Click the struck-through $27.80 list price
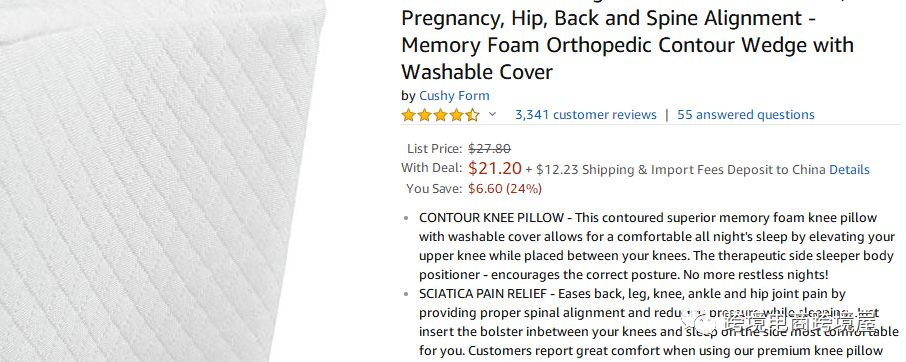Screen dimensions: 906x362 click(489, 149)
